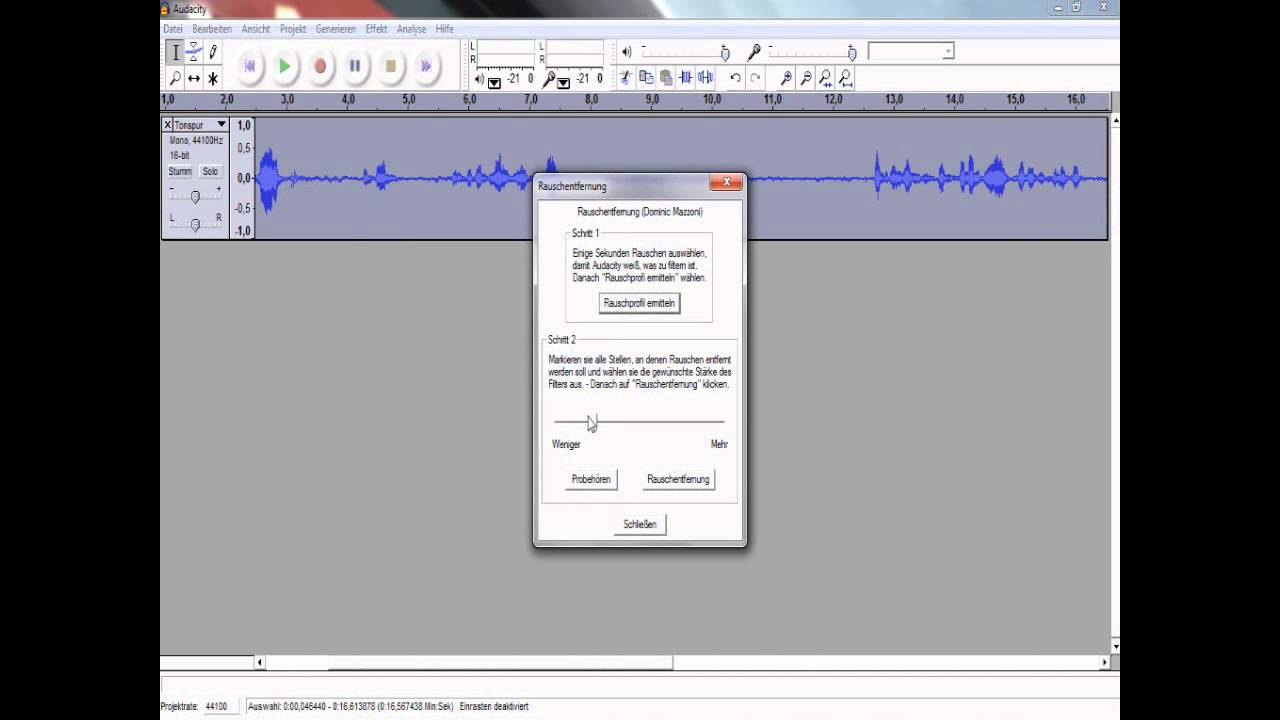Click the Stop button

391,66
